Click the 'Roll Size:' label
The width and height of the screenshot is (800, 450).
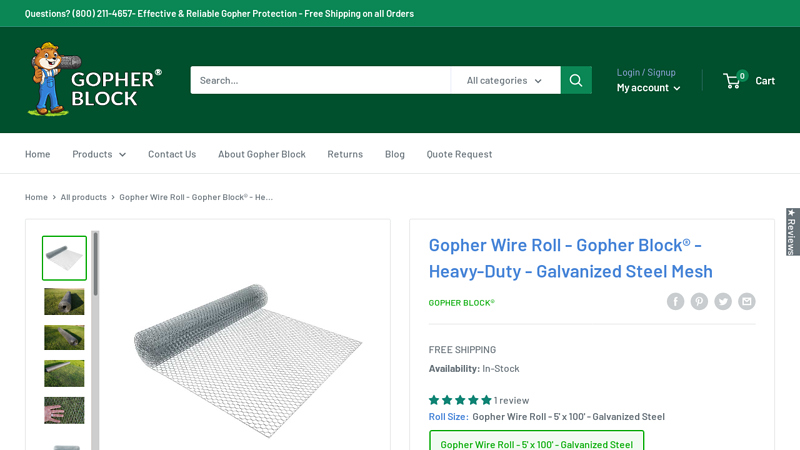pos(448,417)
